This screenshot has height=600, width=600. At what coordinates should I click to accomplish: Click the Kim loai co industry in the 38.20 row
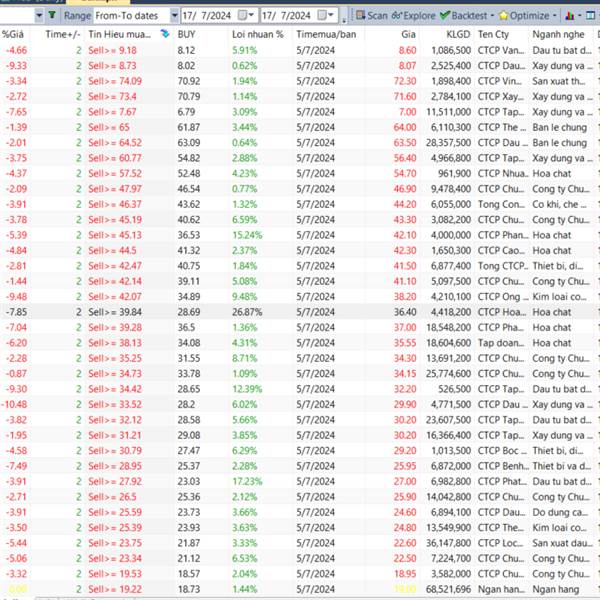(559, 297)
